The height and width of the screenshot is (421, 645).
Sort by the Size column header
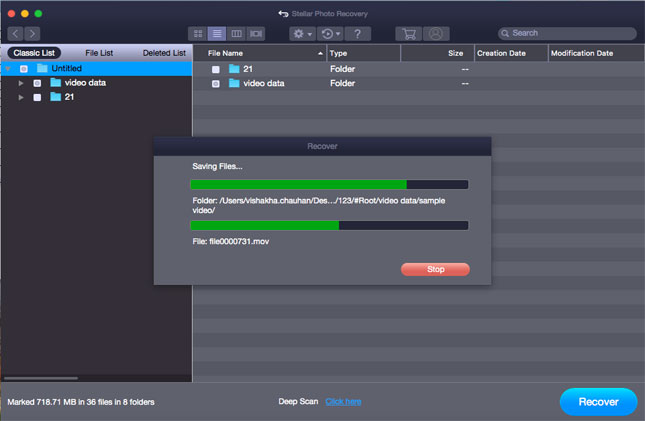(x=438, y=53)
